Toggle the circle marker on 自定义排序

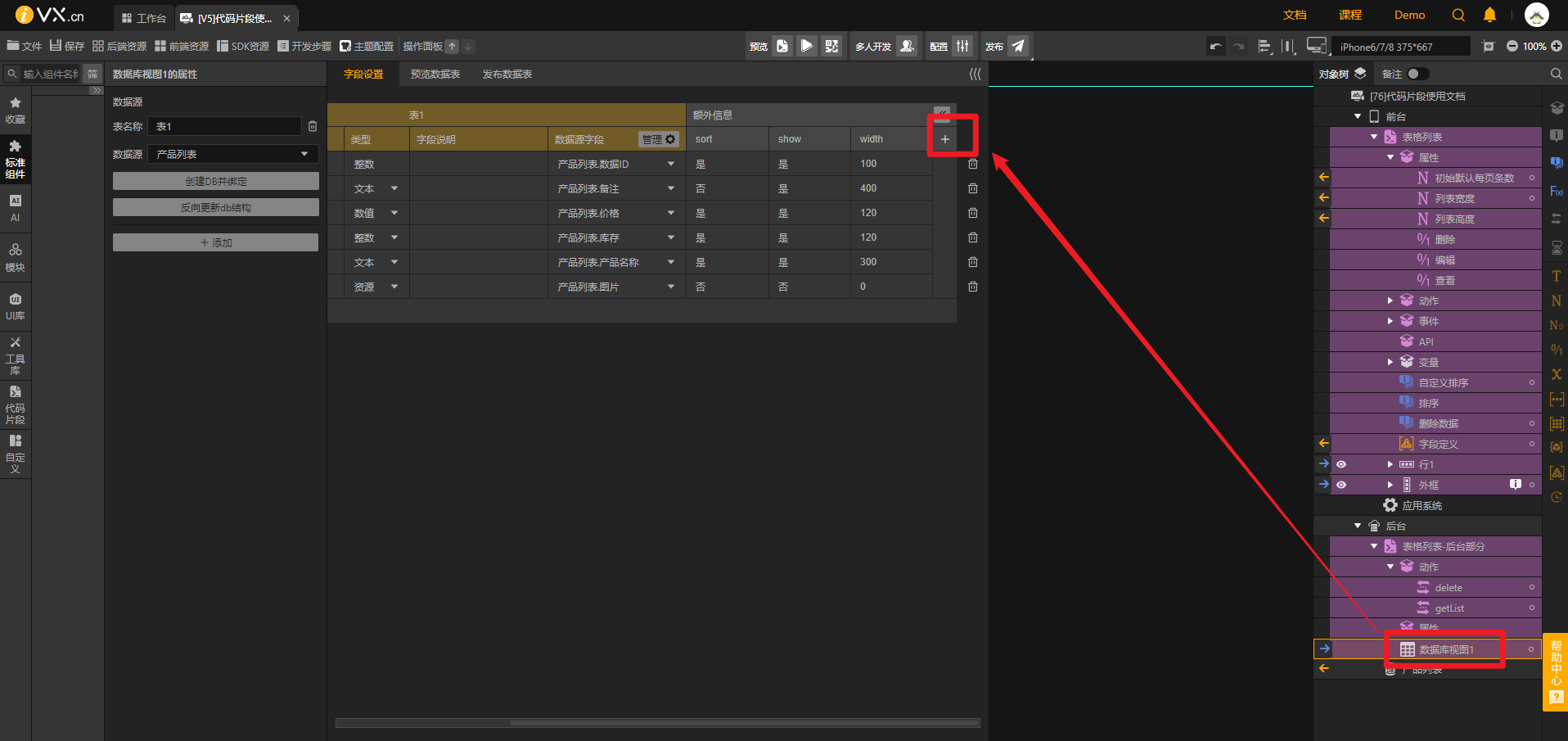coord(1532,382)
